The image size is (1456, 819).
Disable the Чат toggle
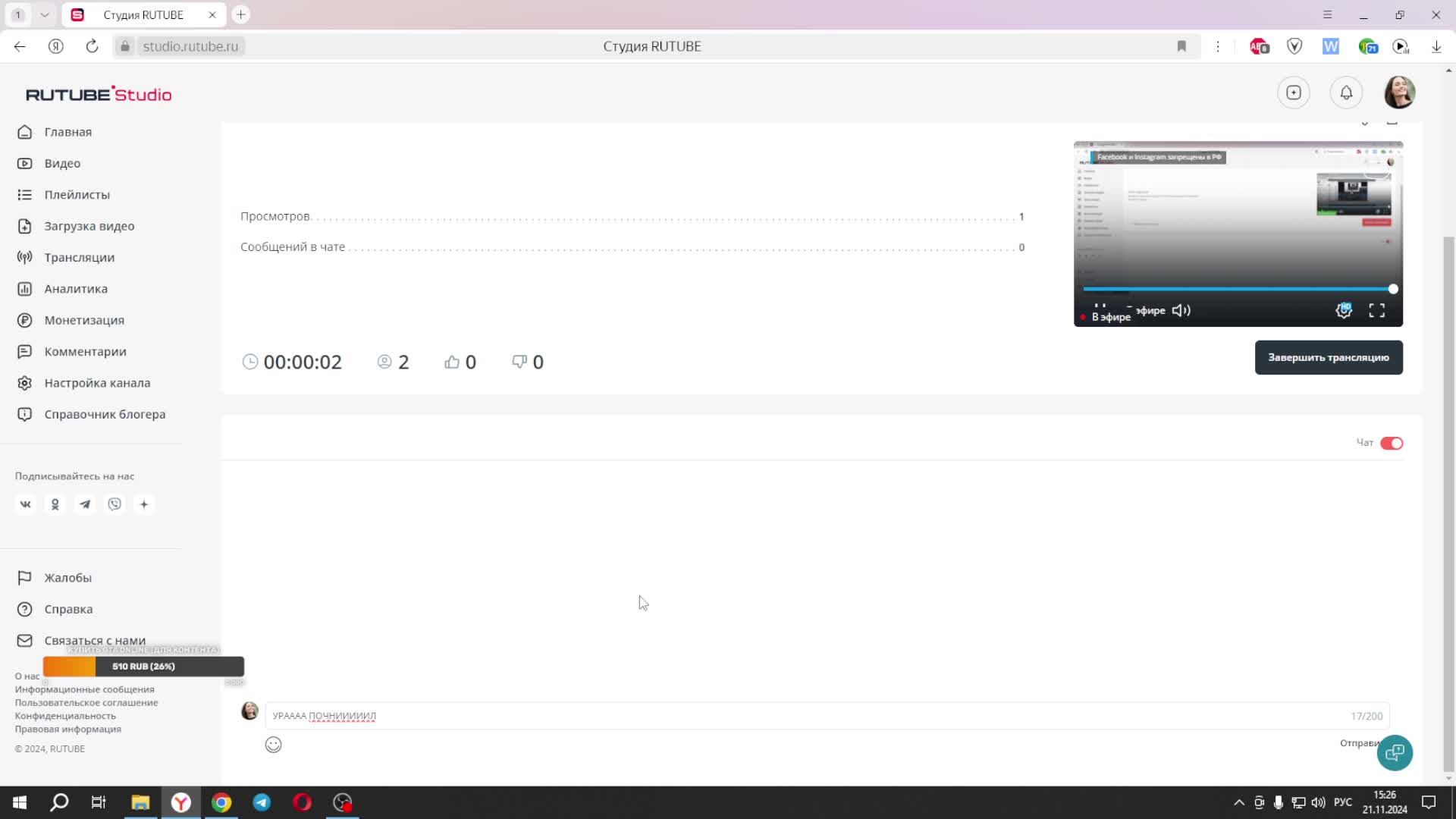point(1392,443)
